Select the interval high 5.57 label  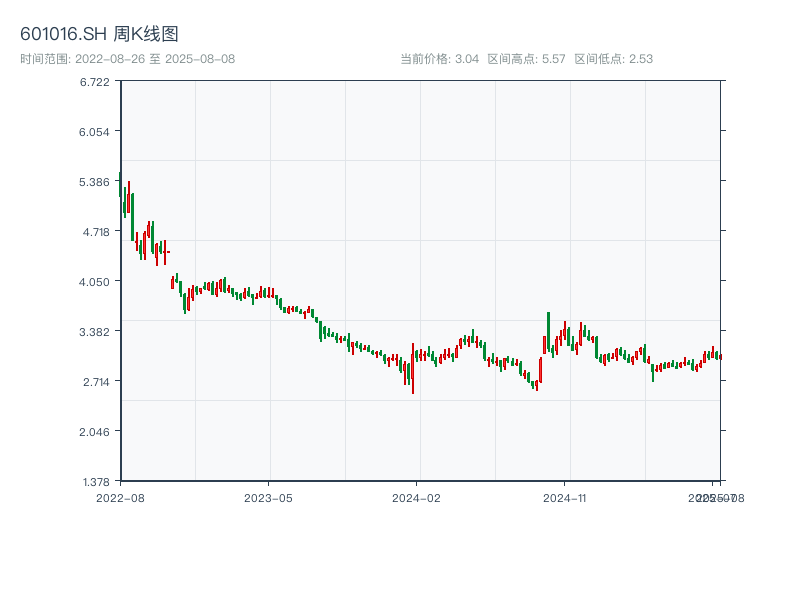coord(527,59)
